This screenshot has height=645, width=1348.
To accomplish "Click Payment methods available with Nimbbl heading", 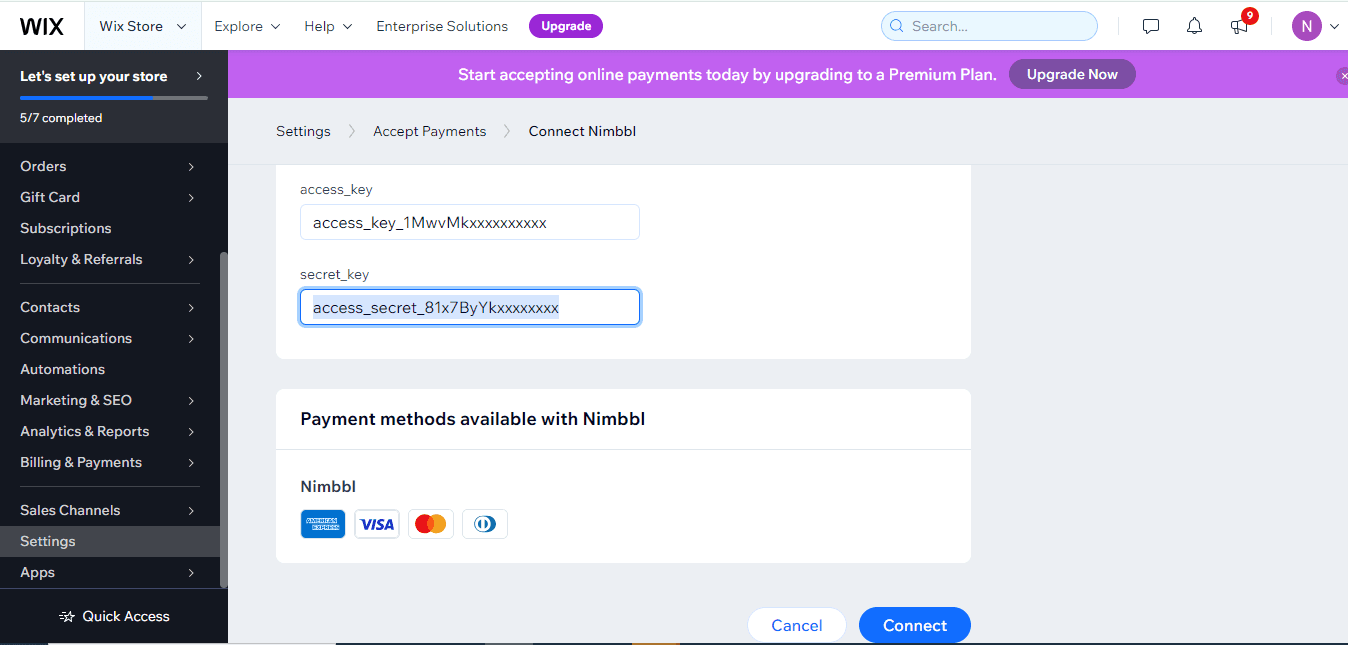I will (x=473, y=419).
